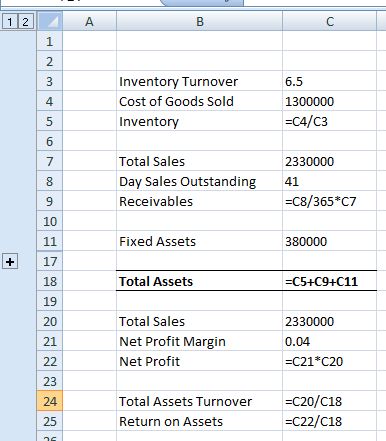Screen dimensions: 386x441
Task: Expand the collapsed row group
Action: tap(10, 262)
